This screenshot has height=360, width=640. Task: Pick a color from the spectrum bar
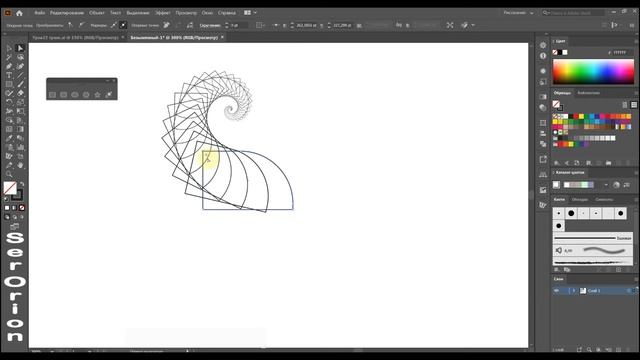[593, 71]
